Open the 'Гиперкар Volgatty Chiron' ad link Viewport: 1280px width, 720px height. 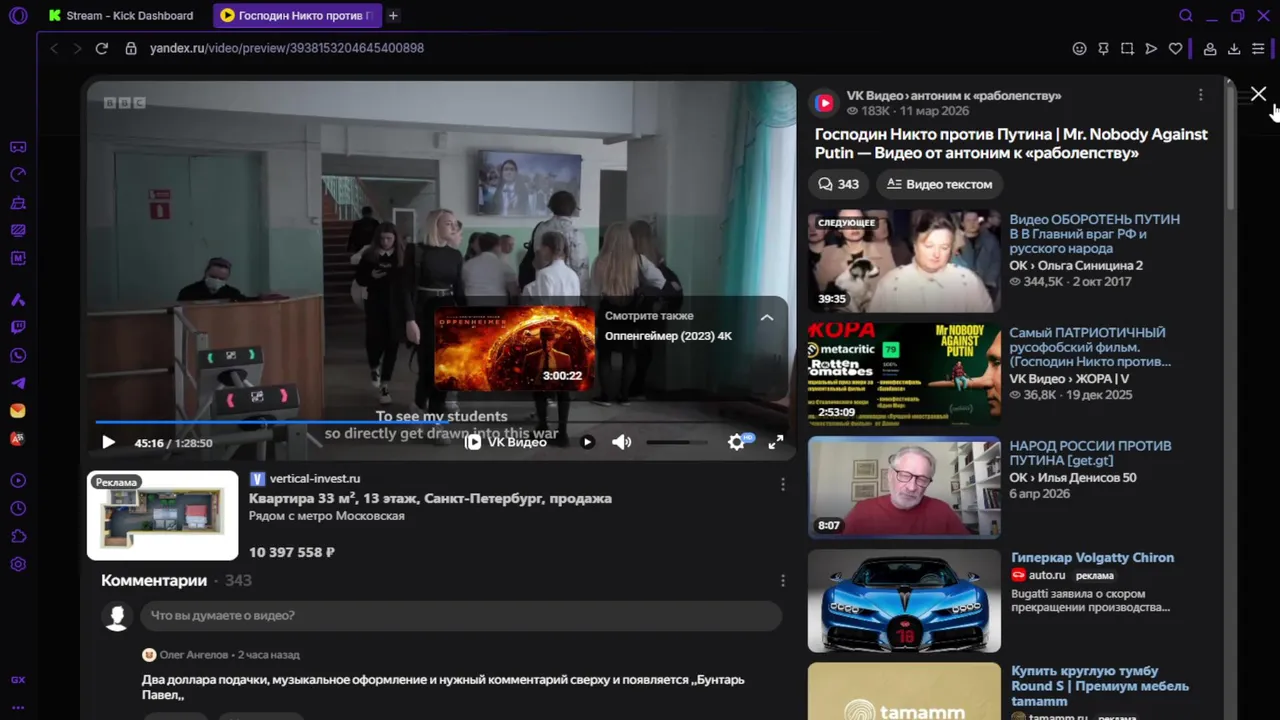[1093, 558]
